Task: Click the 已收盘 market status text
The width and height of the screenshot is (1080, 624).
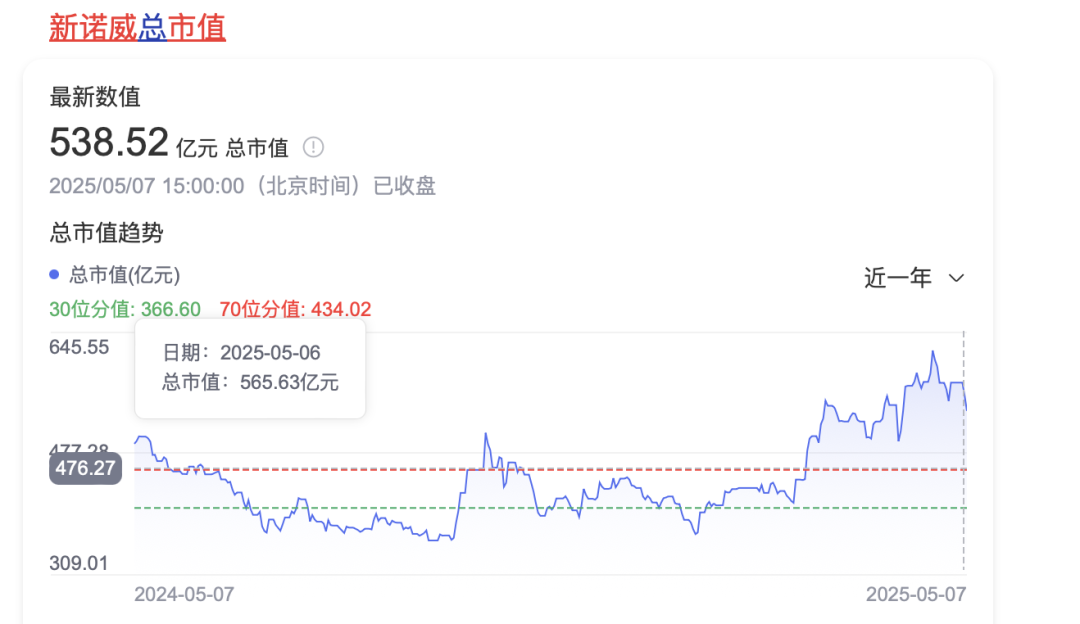Action: click(x=404, y=186)
